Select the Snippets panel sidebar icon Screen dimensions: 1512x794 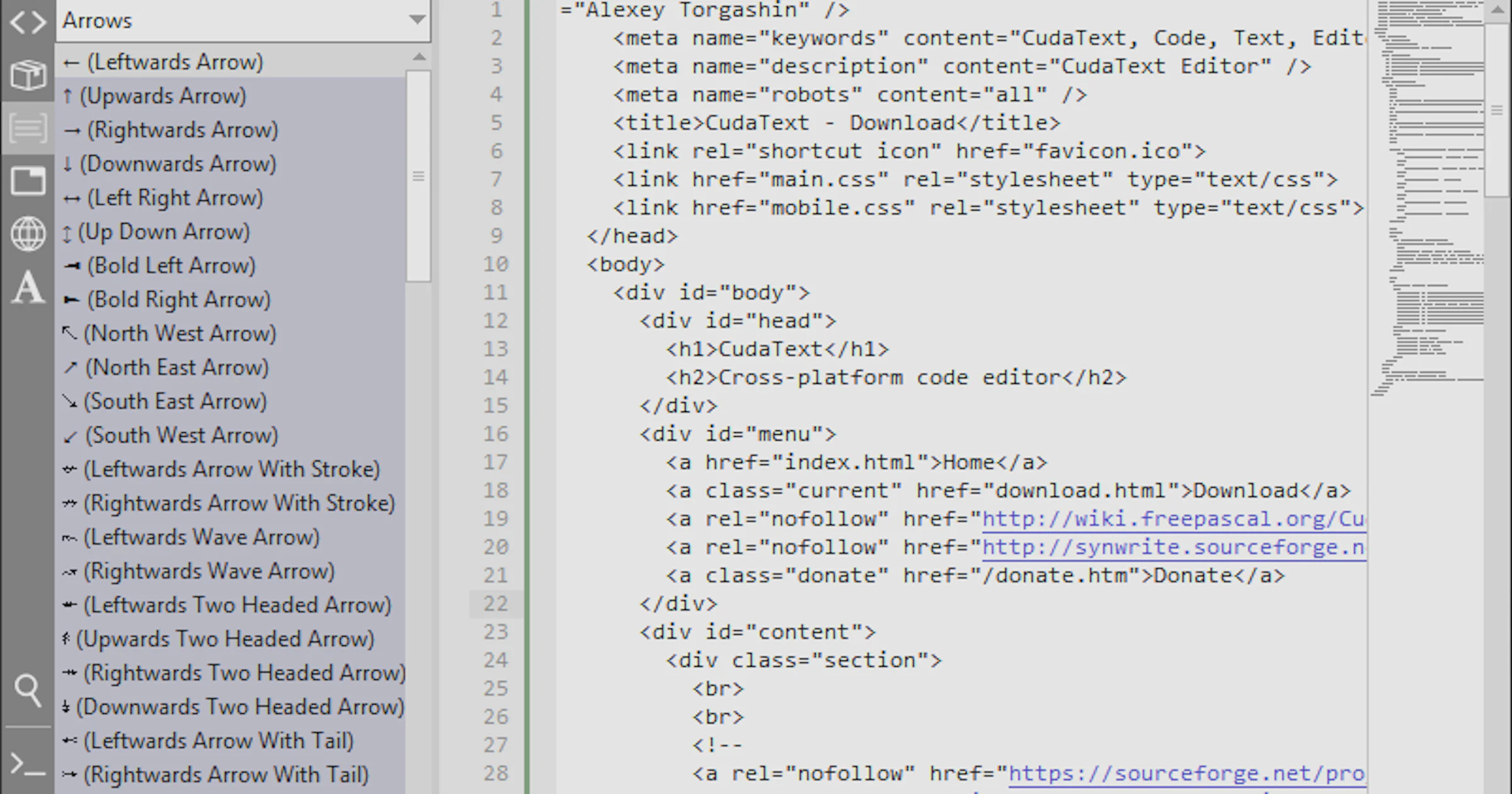[x=28, y=128]
